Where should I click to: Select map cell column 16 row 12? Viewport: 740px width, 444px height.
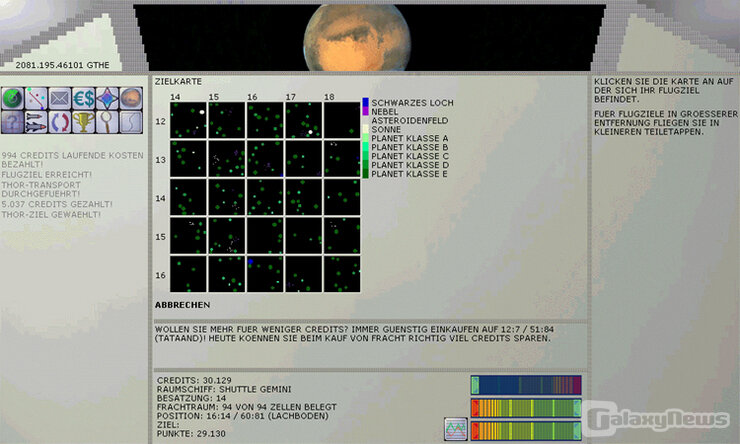coord(265,120)
